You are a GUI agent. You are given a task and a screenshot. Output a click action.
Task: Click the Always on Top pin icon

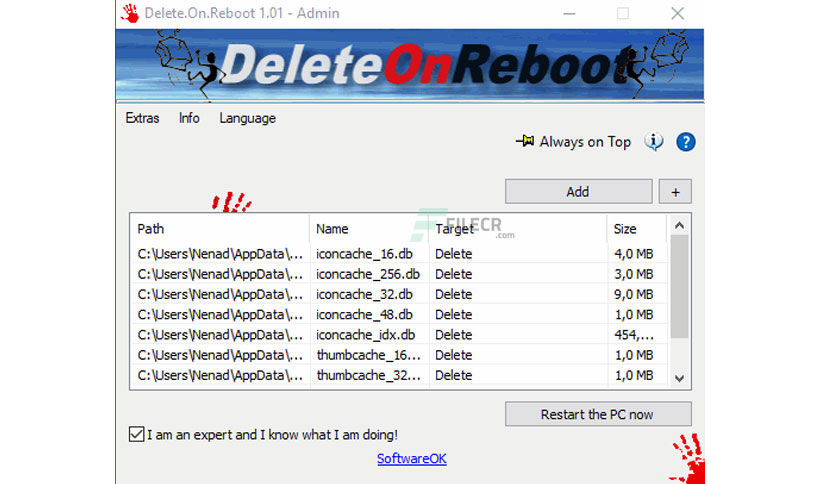pyautogui.click(x=525, y=141)
